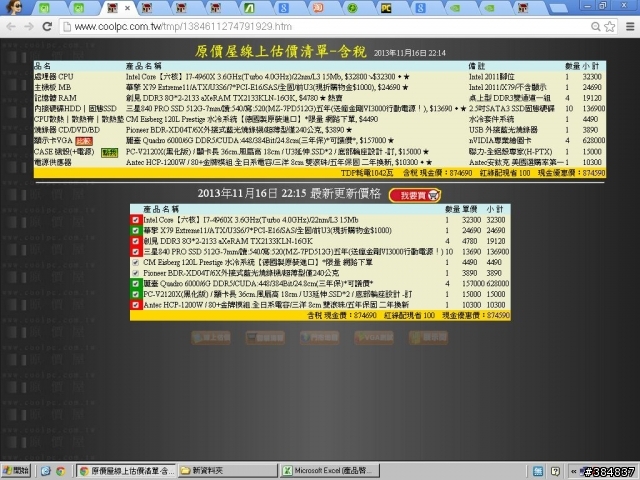
Task: Click the 記憶體 RAM row label
Action: (x=55, y=98)
